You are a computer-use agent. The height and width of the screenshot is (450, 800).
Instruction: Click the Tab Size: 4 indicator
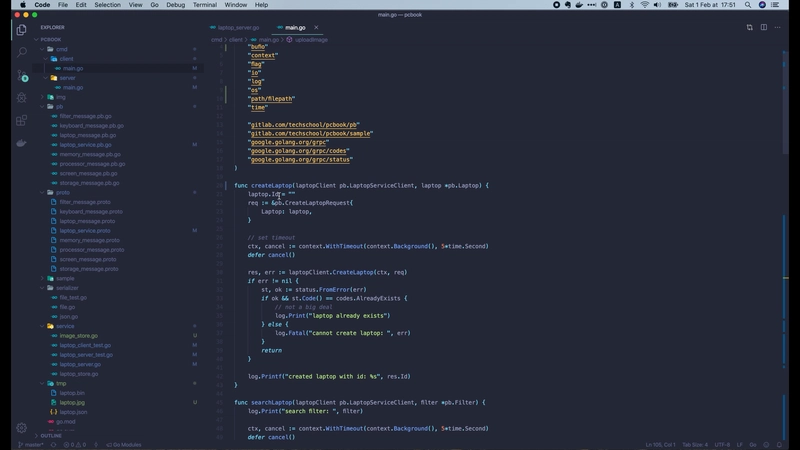tap(695, 445)
